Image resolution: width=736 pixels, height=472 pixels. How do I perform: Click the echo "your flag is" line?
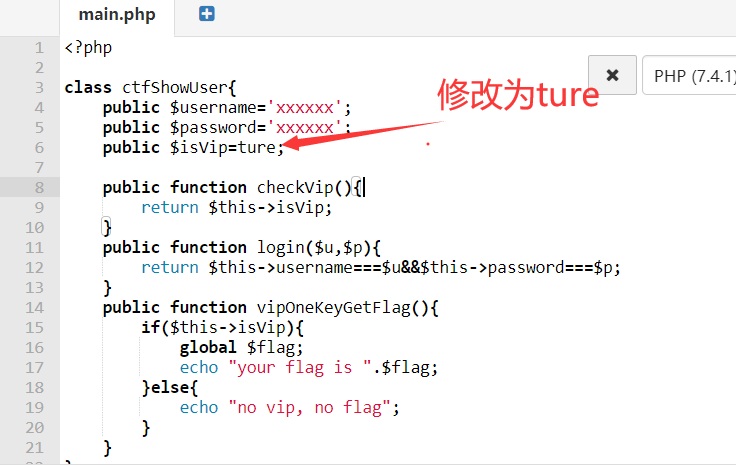pyautogui.click(x=308, y=367)
